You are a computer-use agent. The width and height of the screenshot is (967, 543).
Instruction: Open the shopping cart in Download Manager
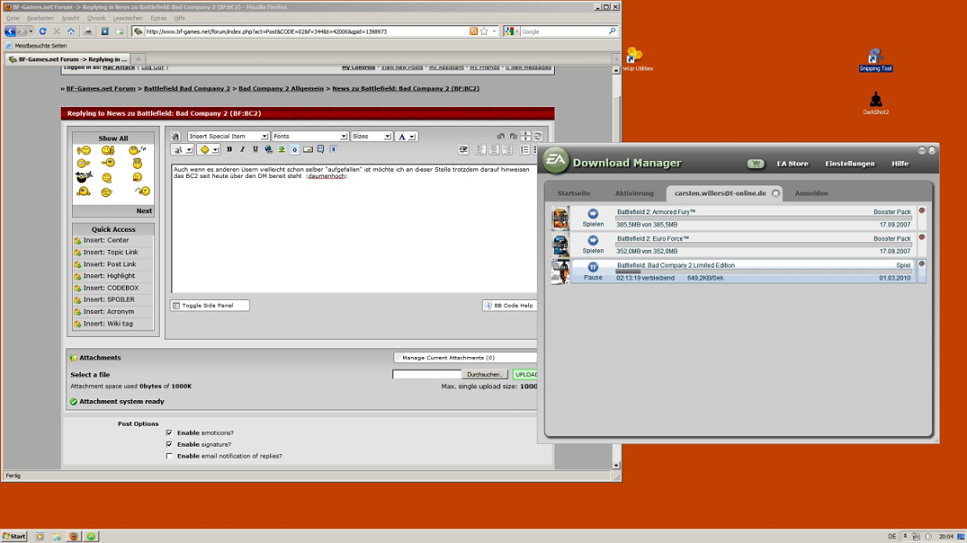(755, 164)
